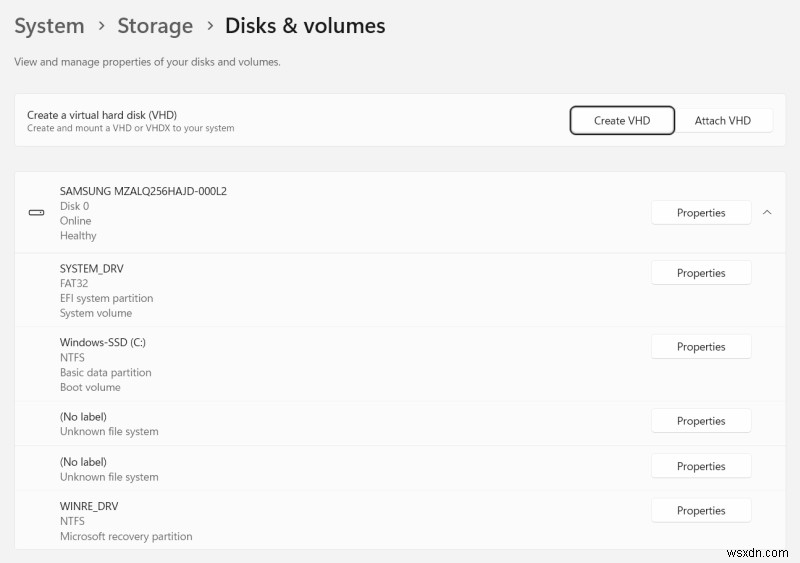Click the Attach VHD button
800x563 pixels.
(x=722, y=120)
